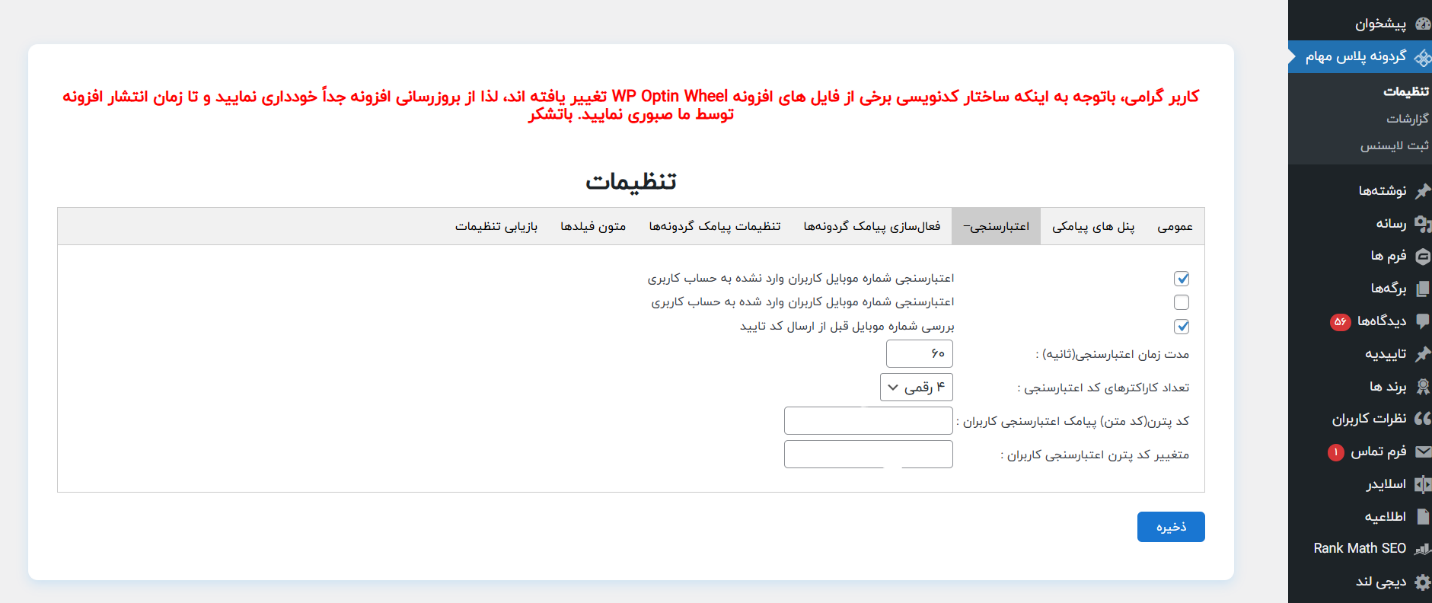Click the اسلایدر slider icon
The height and width of the screenshot is (603, 1432).
(1422, 484)
